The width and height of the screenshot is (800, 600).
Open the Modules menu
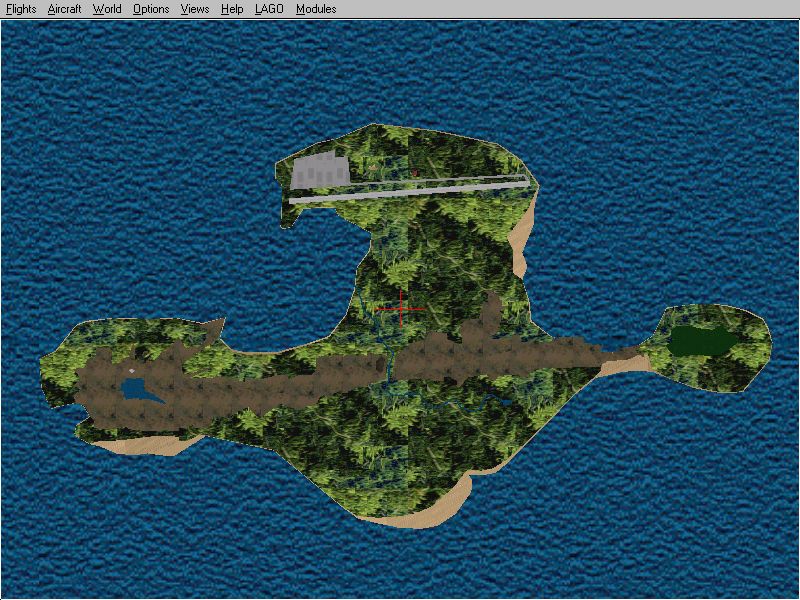pyautogui.click(x=316, y=9)
